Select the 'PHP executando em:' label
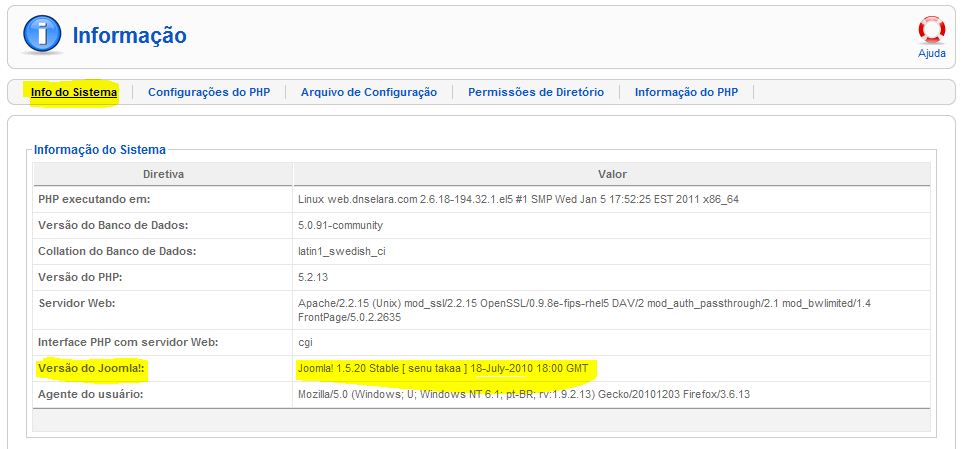The image size is (965, 449). [94, 200]
